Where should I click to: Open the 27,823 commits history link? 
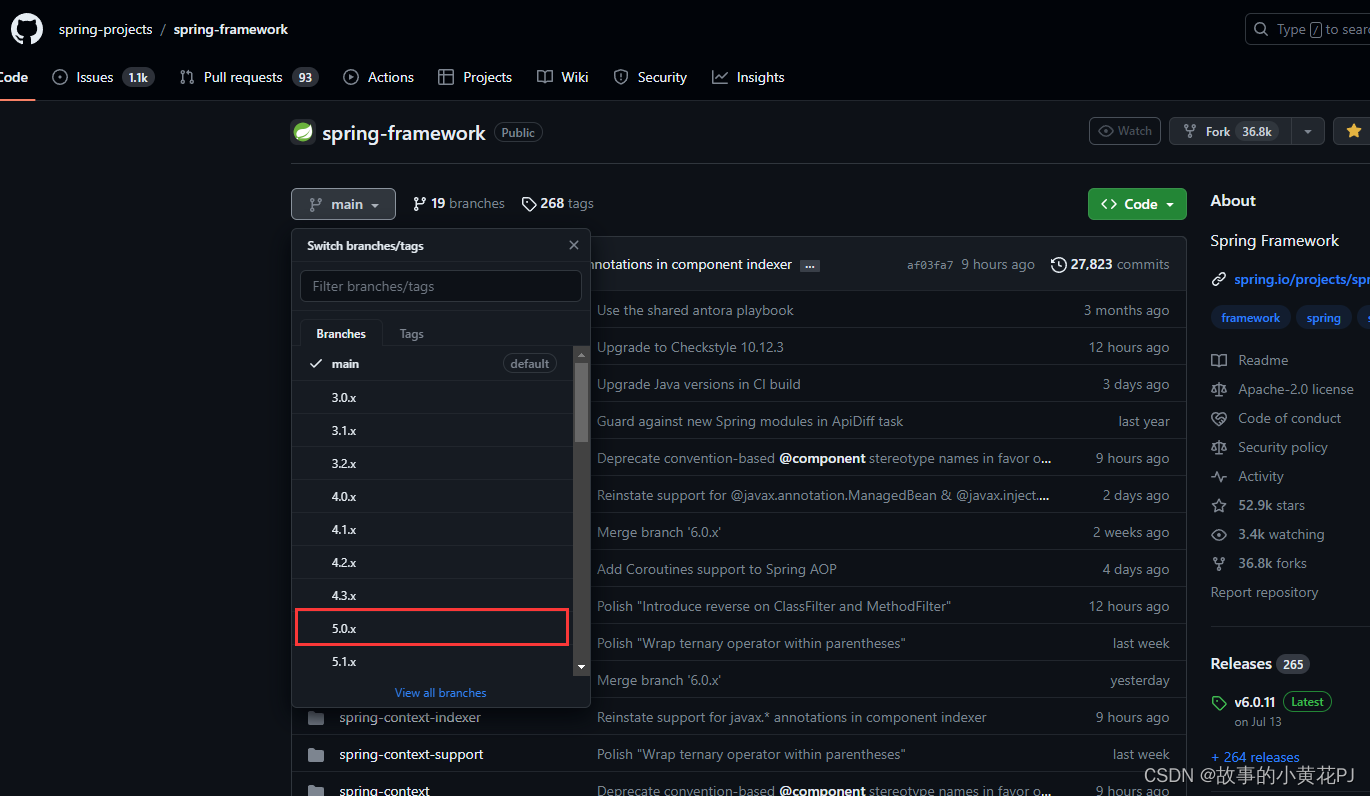pyautogui.click(x=1110, y=264)
